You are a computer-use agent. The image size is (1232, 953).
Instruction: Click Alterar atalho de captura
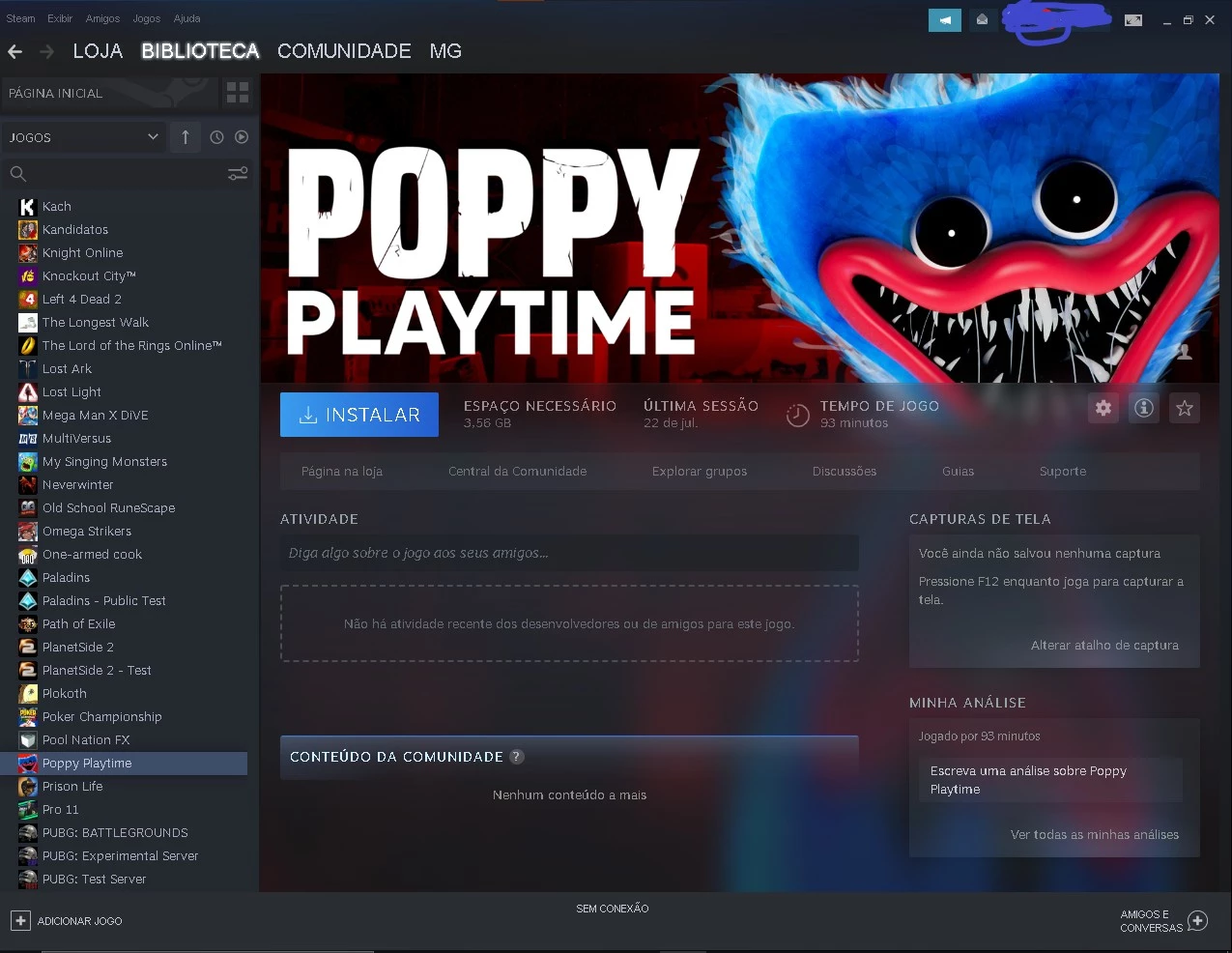click(1104, 646)
